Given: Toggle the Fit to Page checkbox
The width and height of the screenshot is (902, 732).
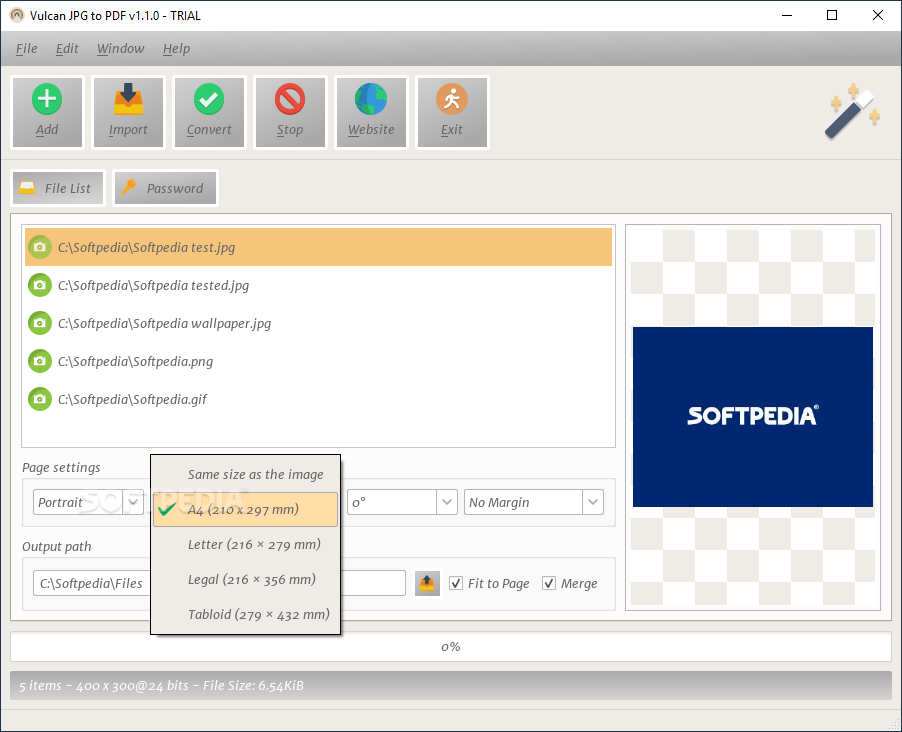Looking at the screenshot, I should [456, 584].
